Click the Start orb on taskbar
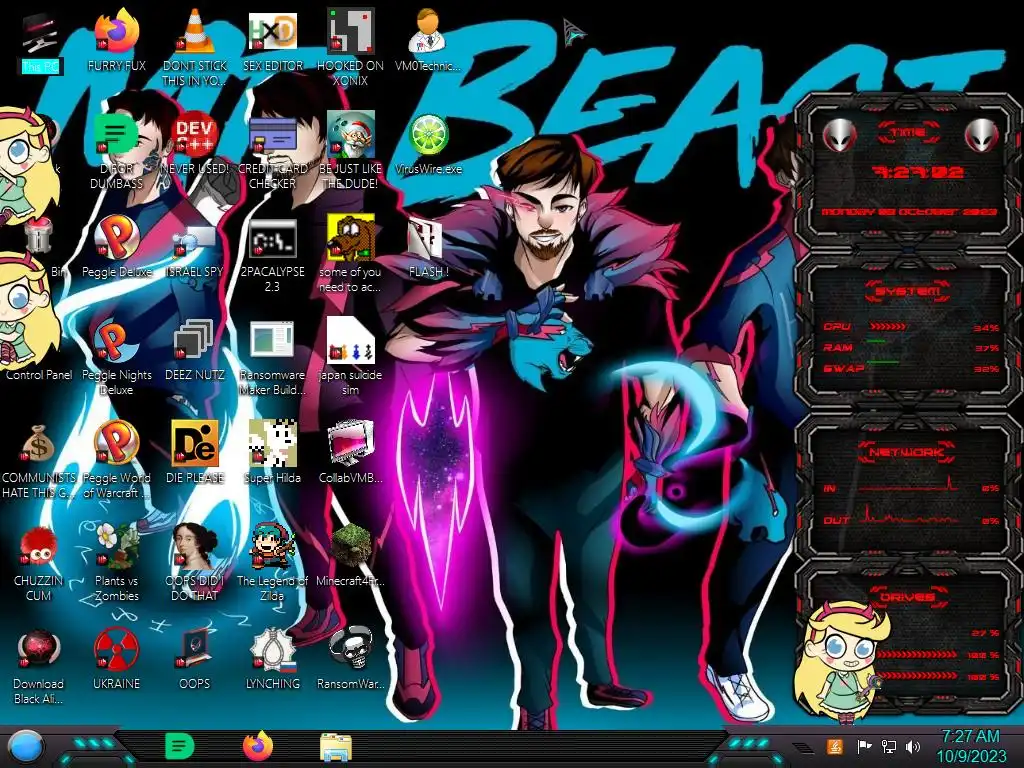Screen dimensions: 1024x768 [x=25, y=747]
